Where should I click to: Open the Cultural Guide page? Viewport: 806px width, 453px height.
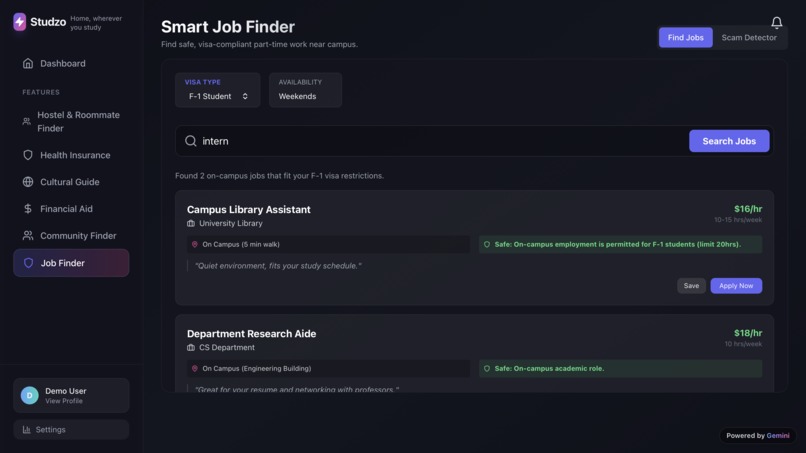point(71,182)
